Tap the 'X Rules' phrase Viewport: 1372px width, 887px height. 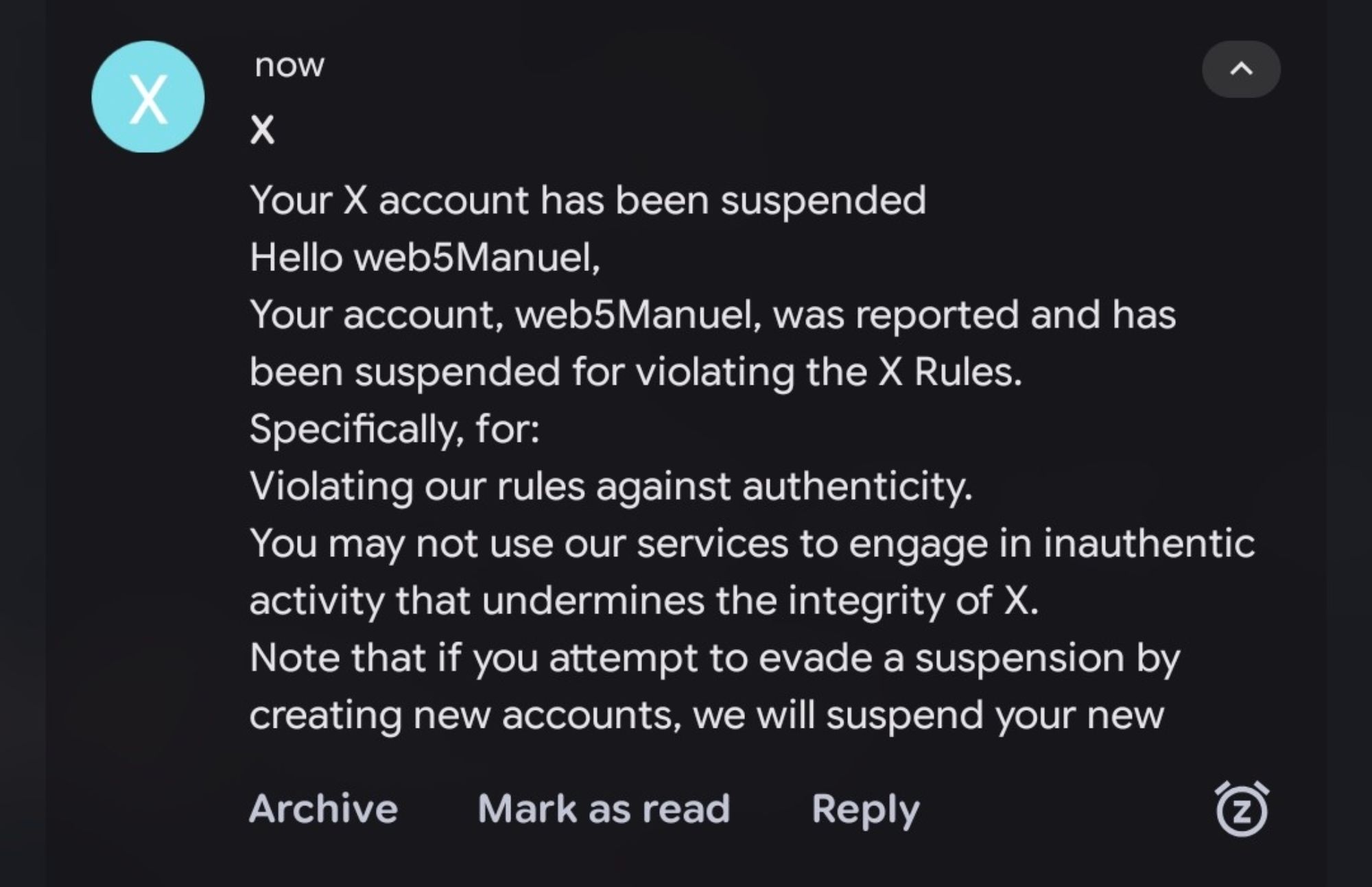[x=949, y=372]
